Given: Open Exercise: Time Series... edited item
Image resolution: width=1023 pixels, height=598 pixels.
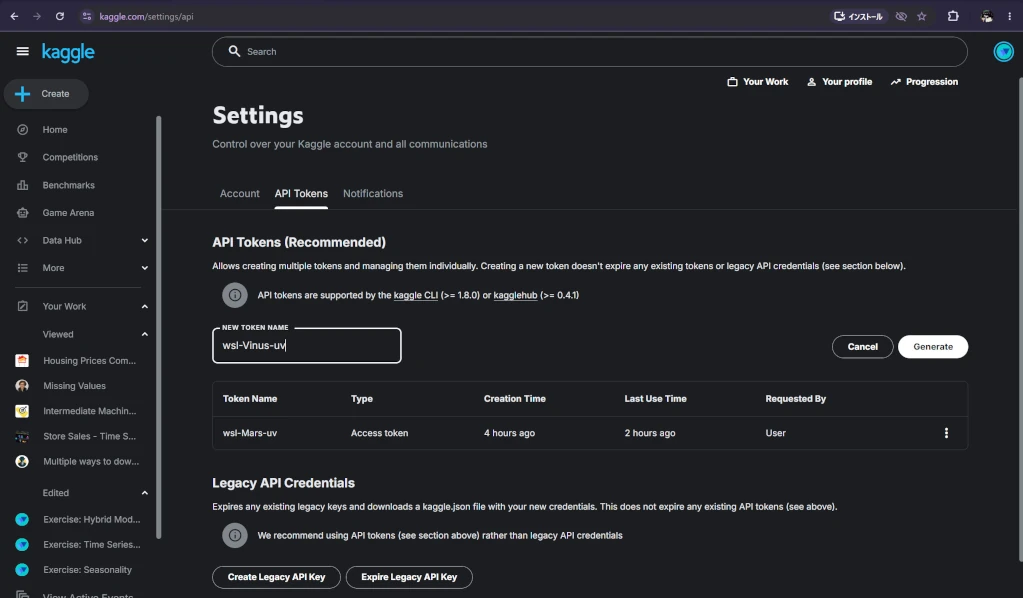Looking at the screenshot, I should [91, 545].
